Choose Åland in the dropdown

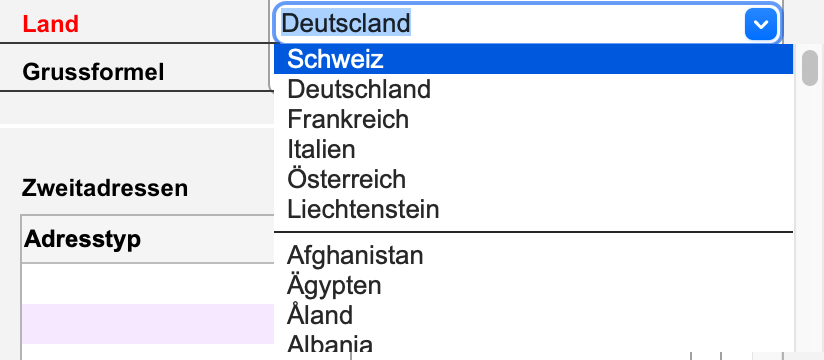click(x=533, y=316)
